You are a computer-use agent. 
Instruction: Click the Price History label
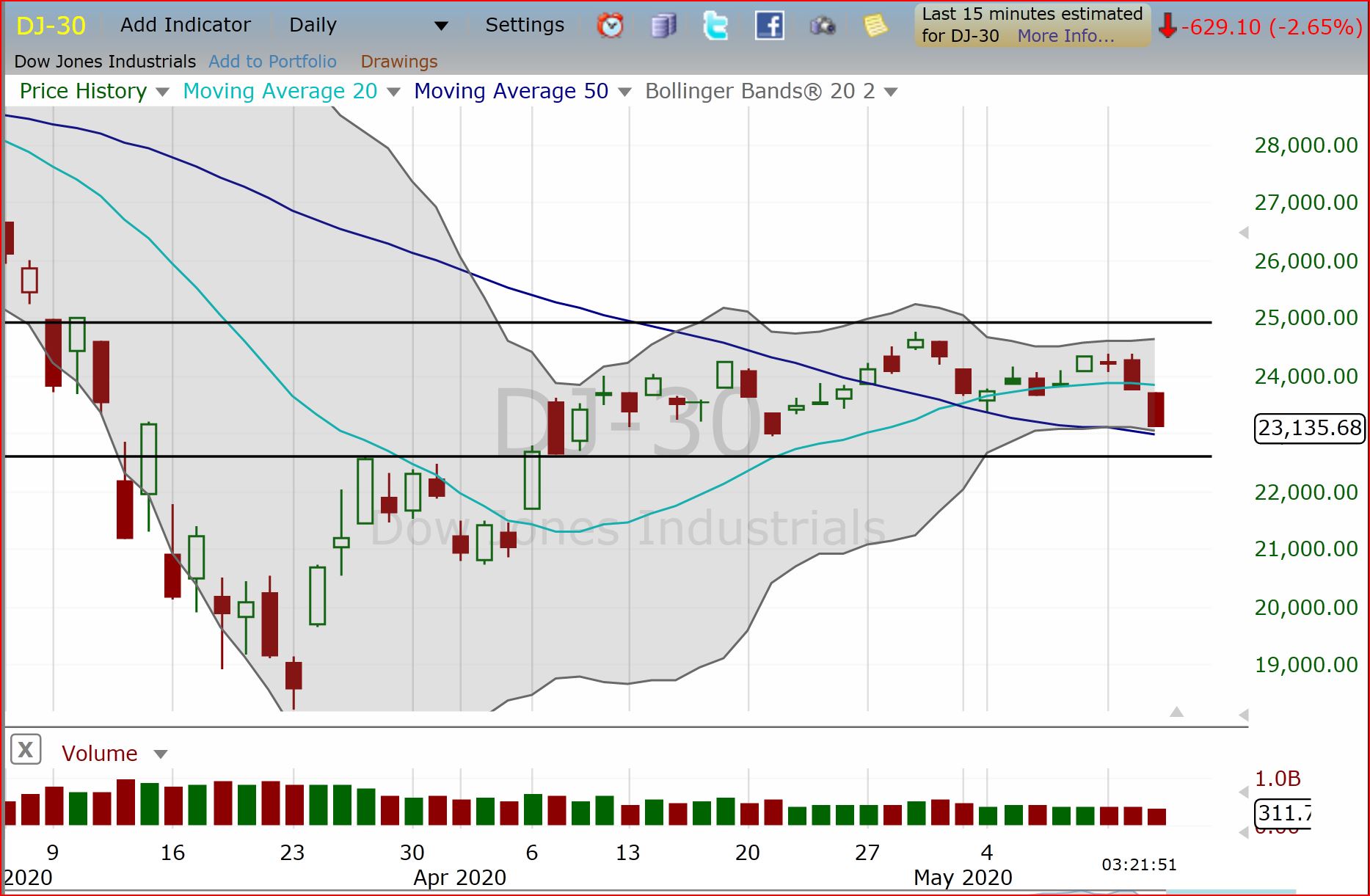[83, 91]
